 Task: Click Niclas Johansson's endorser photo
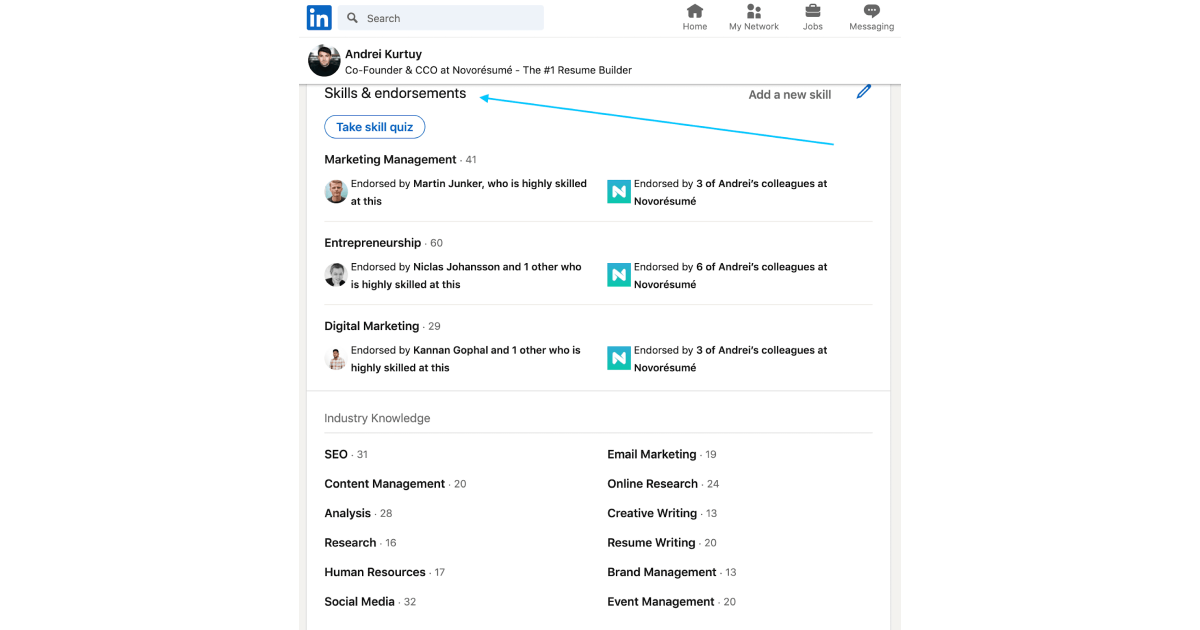[336, 275]
